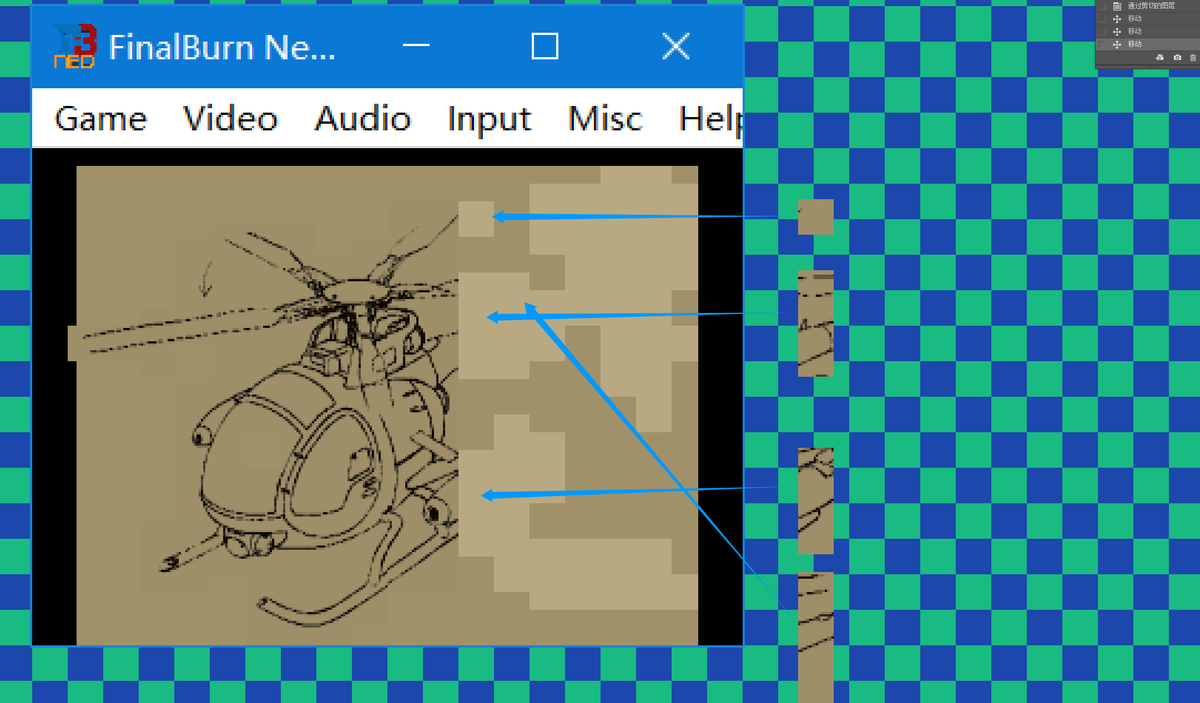Open the Input menu in FinalBurn Neo
Image resolution: width=1200 pixels, height=703 pixels.
click(x=490, y=120)
